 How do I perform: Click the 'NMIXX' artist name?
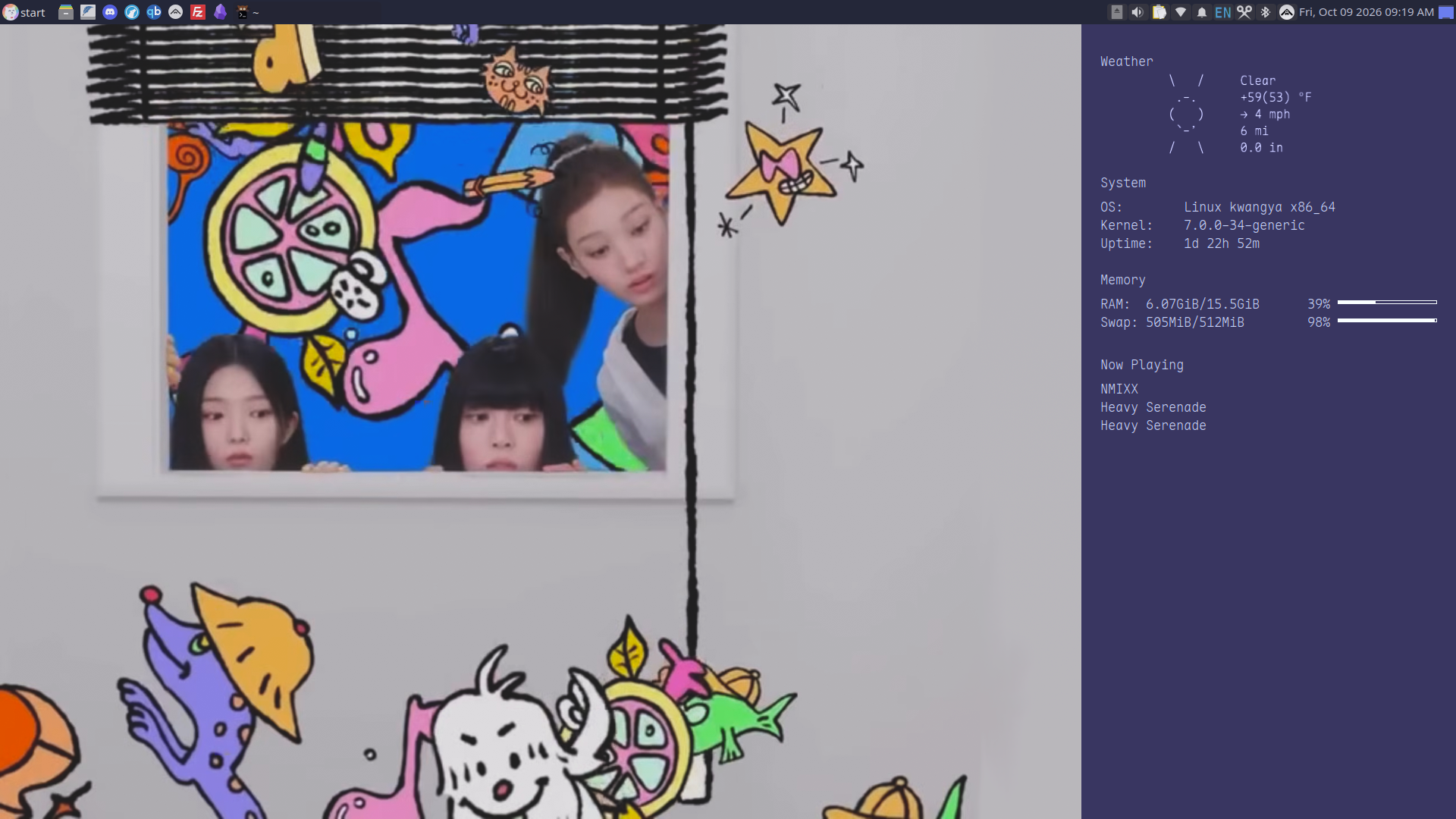coord(1119,389)
